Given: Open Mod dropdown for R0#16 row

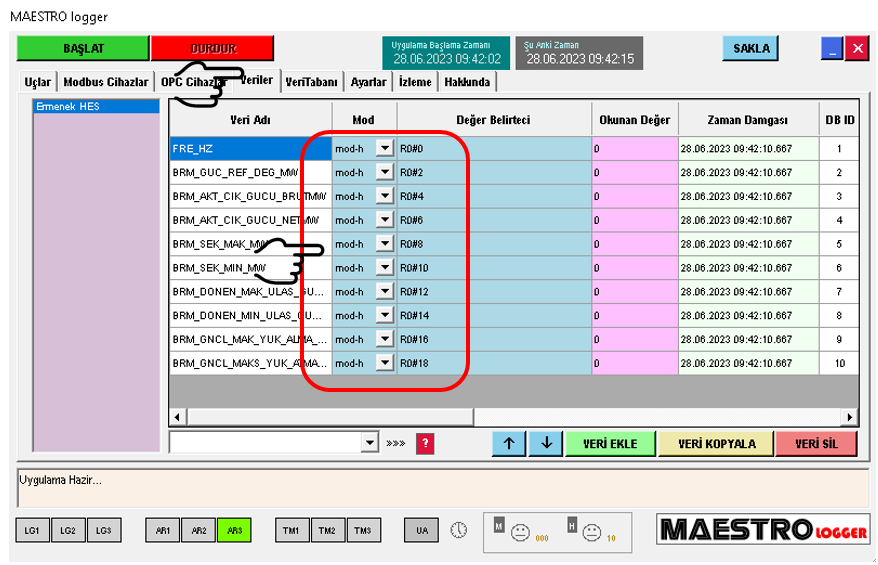Looking at the screenshot, I should click(x=385, y=339).
